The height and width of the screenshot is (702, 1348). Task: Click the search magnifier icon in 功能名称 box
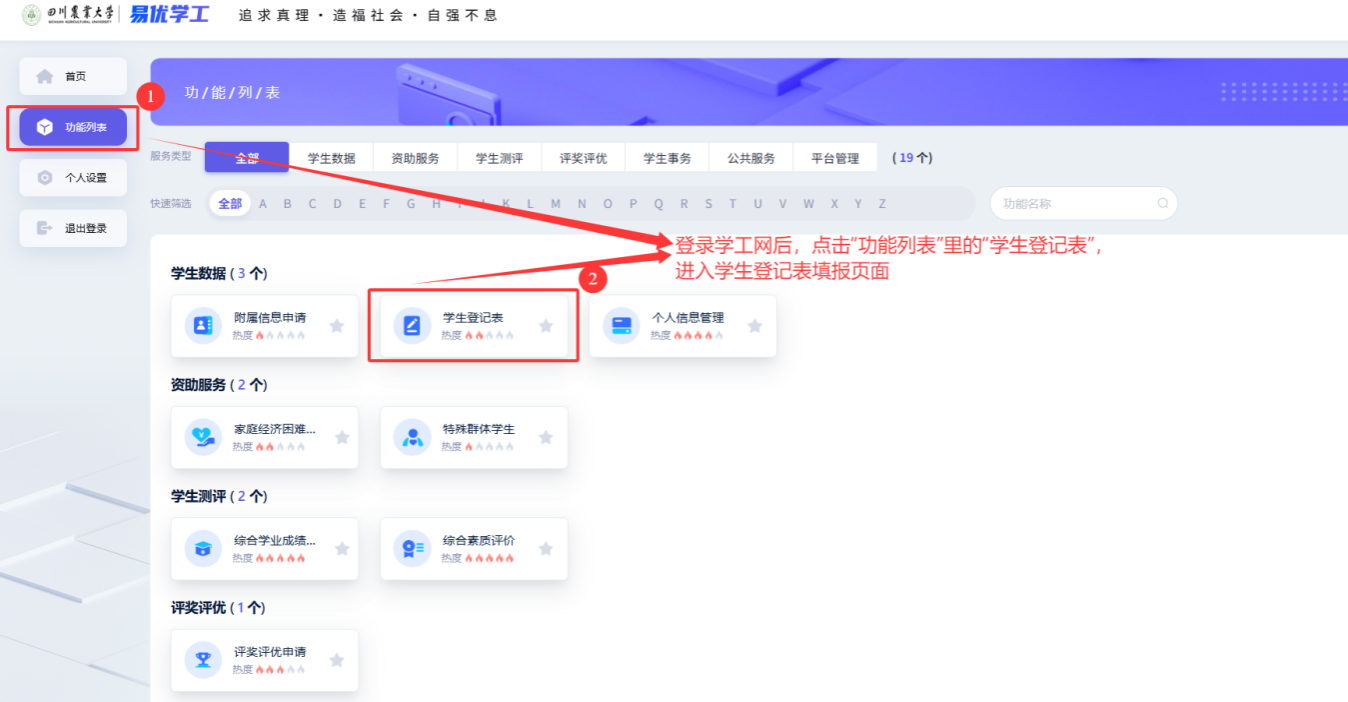(x=1162, y=203)
